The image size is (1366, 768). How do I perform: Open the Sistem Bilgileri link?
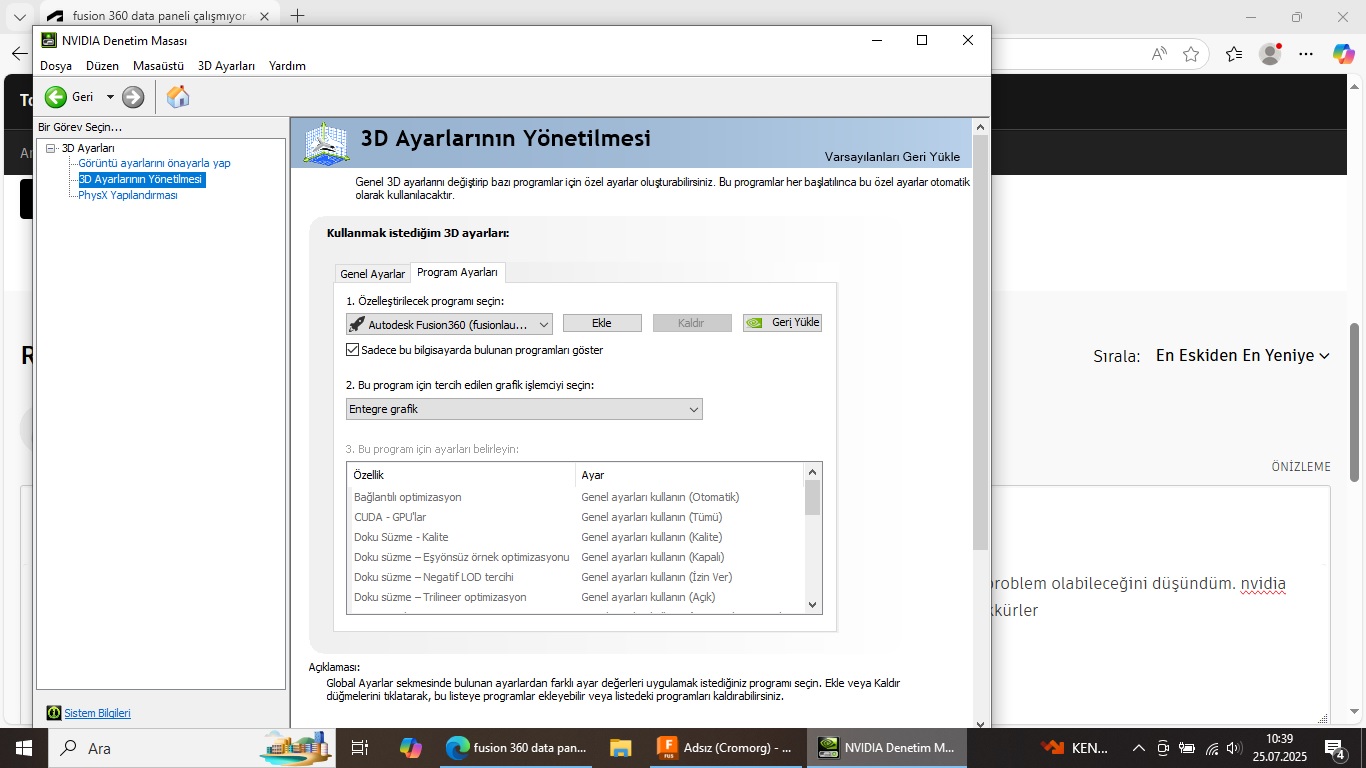98,713
